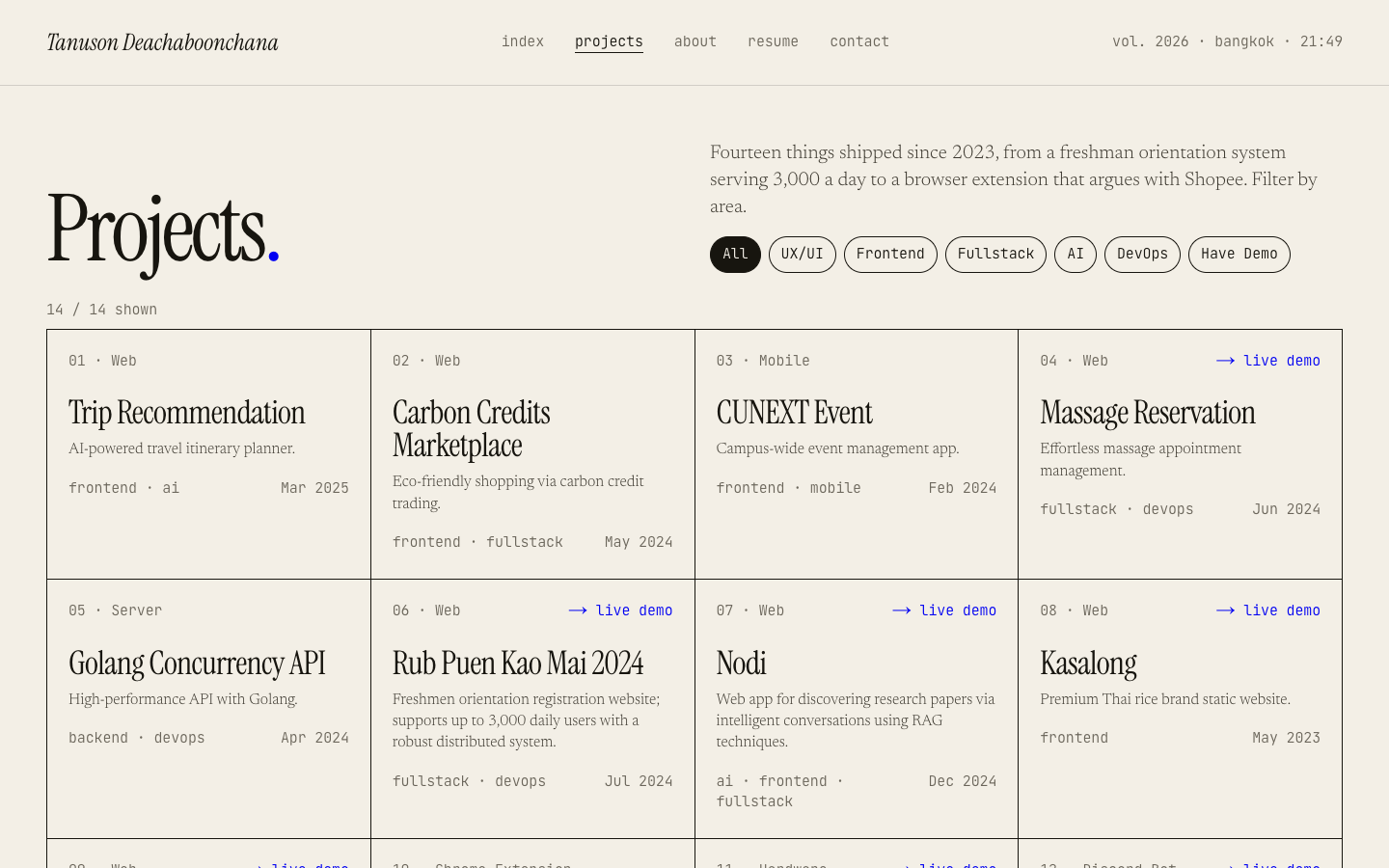The width and height of the screenshot is (1389, 868).
Task: Open the index navigation link
Action: tap(522, 41)
